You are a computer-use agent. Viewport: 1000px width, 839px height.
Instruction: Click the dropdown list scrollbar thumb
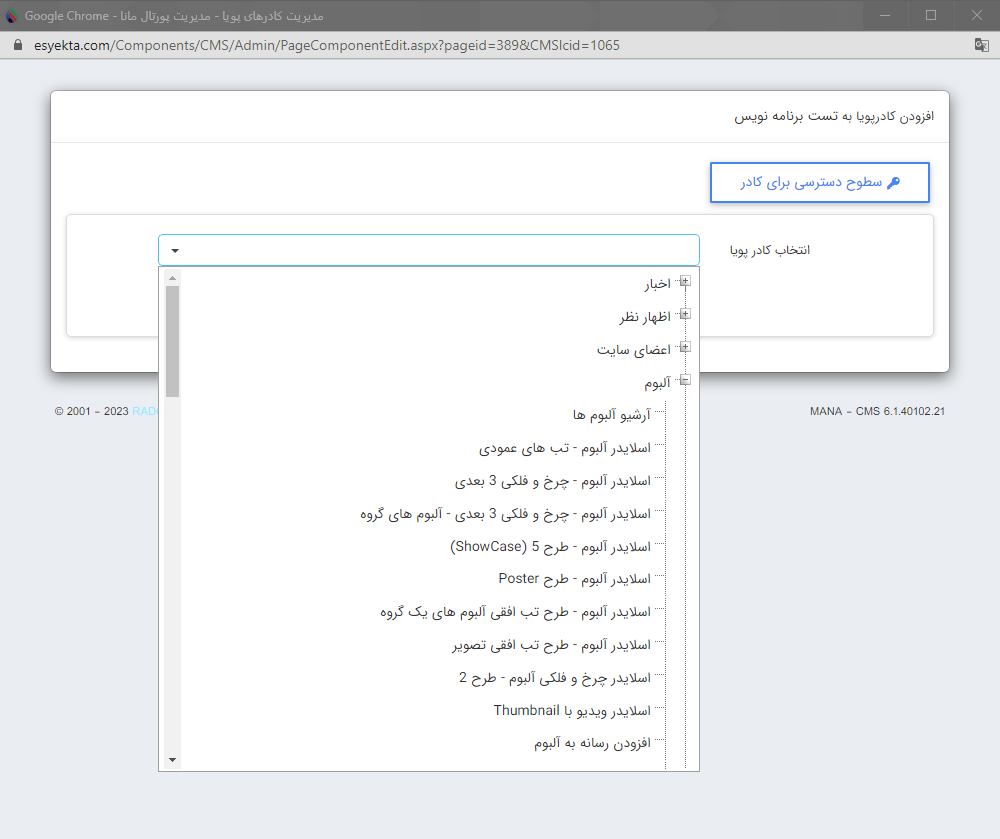click(x=172, y=340)
